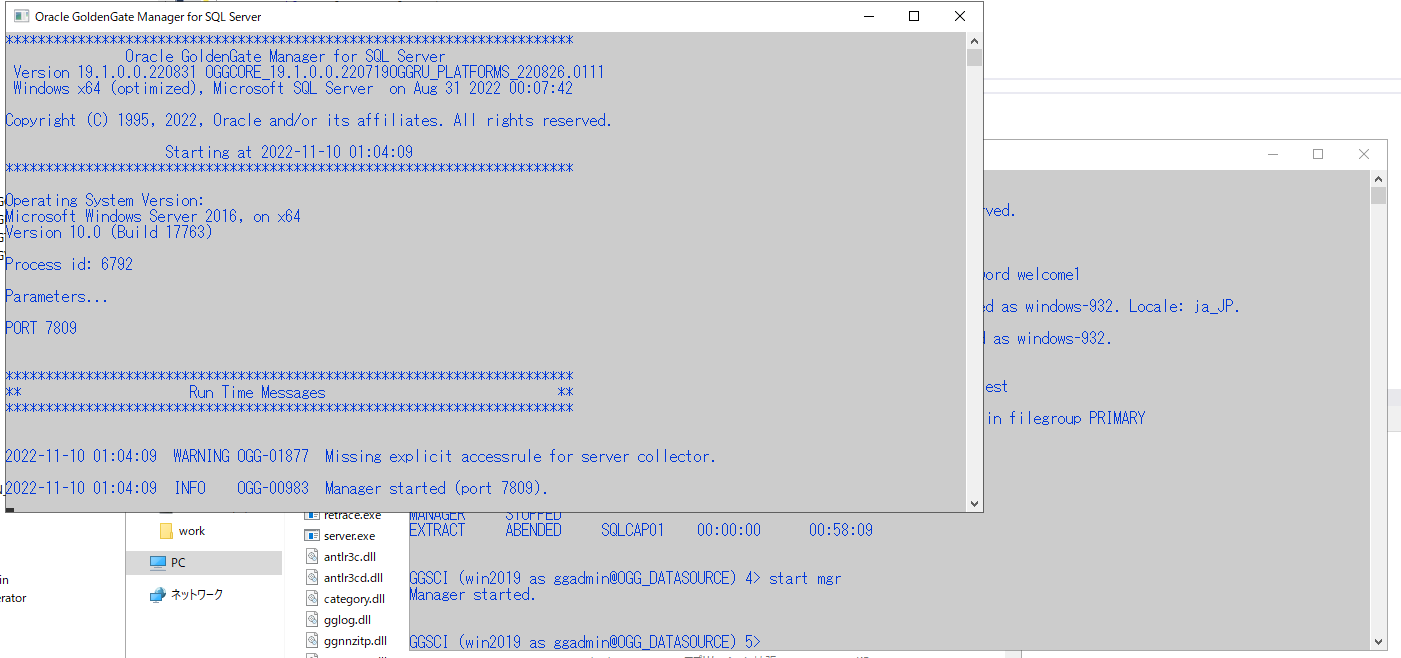This screenshot has height=658, width=1401.
Task: Select the antlr3cd.dll file icon
Action: coord(312,578)
